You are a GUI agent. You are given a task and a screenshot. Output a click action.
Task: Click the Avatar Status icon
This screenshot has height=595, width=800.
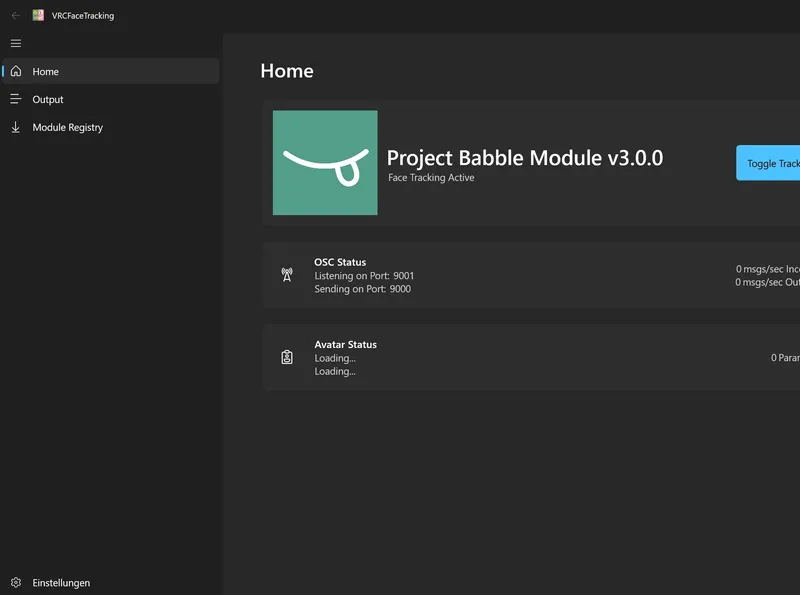click(x=287, y=357)
